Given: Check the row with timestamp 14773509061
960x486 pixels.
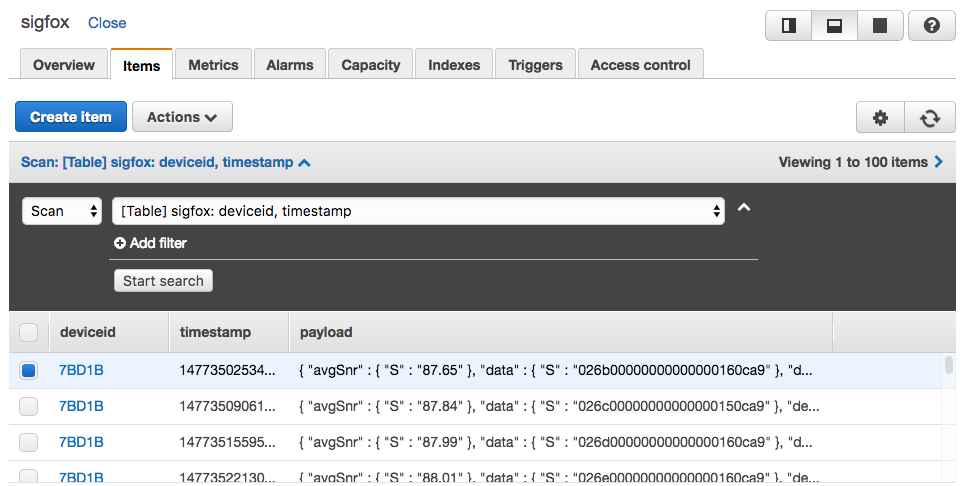Looking at the screenshot, I should 29,406.
